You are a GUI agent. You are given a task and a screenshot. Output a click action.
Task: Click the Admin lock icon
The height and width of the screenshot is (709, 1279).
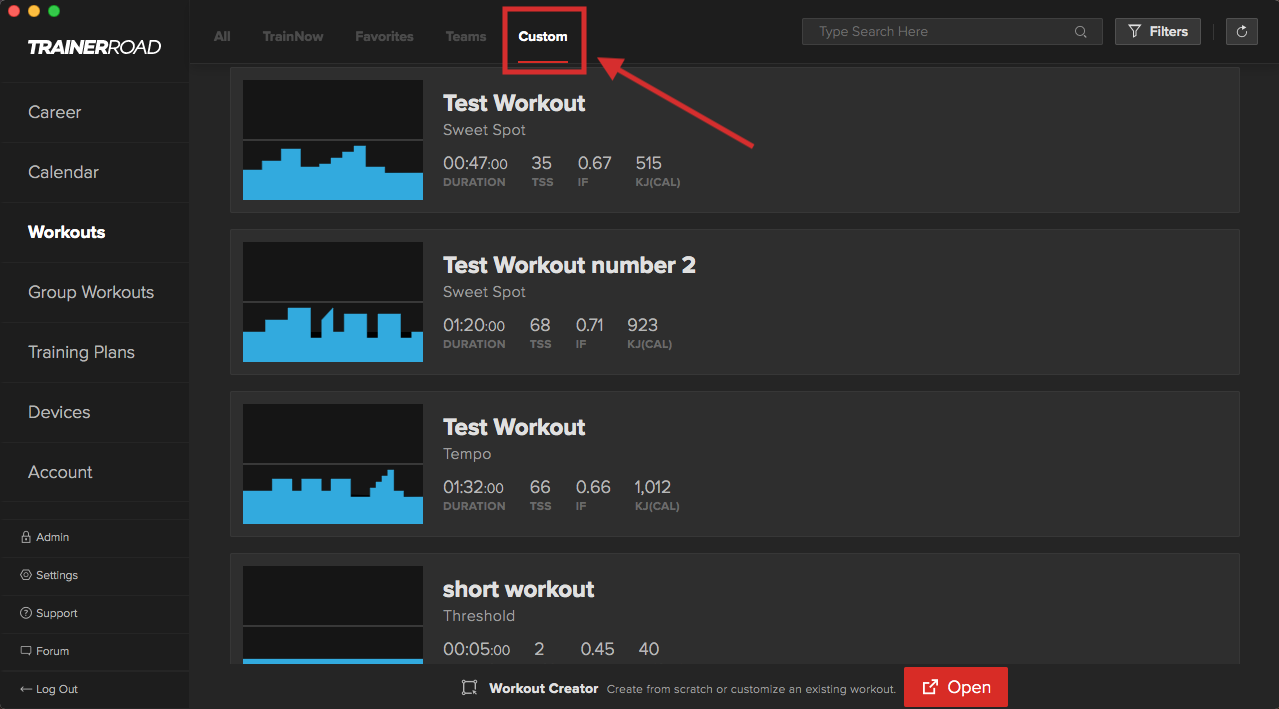tap(26, 537)
